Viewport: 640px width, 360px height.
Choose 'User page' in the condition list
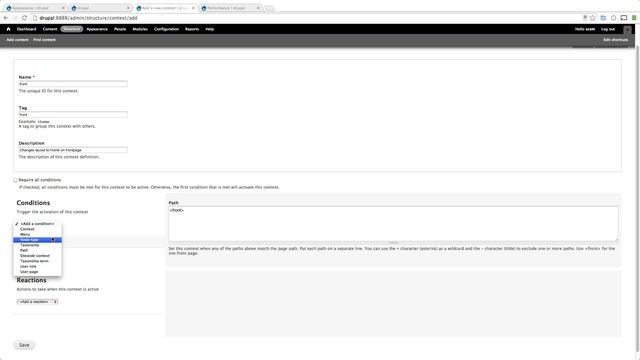click(37, 272)
